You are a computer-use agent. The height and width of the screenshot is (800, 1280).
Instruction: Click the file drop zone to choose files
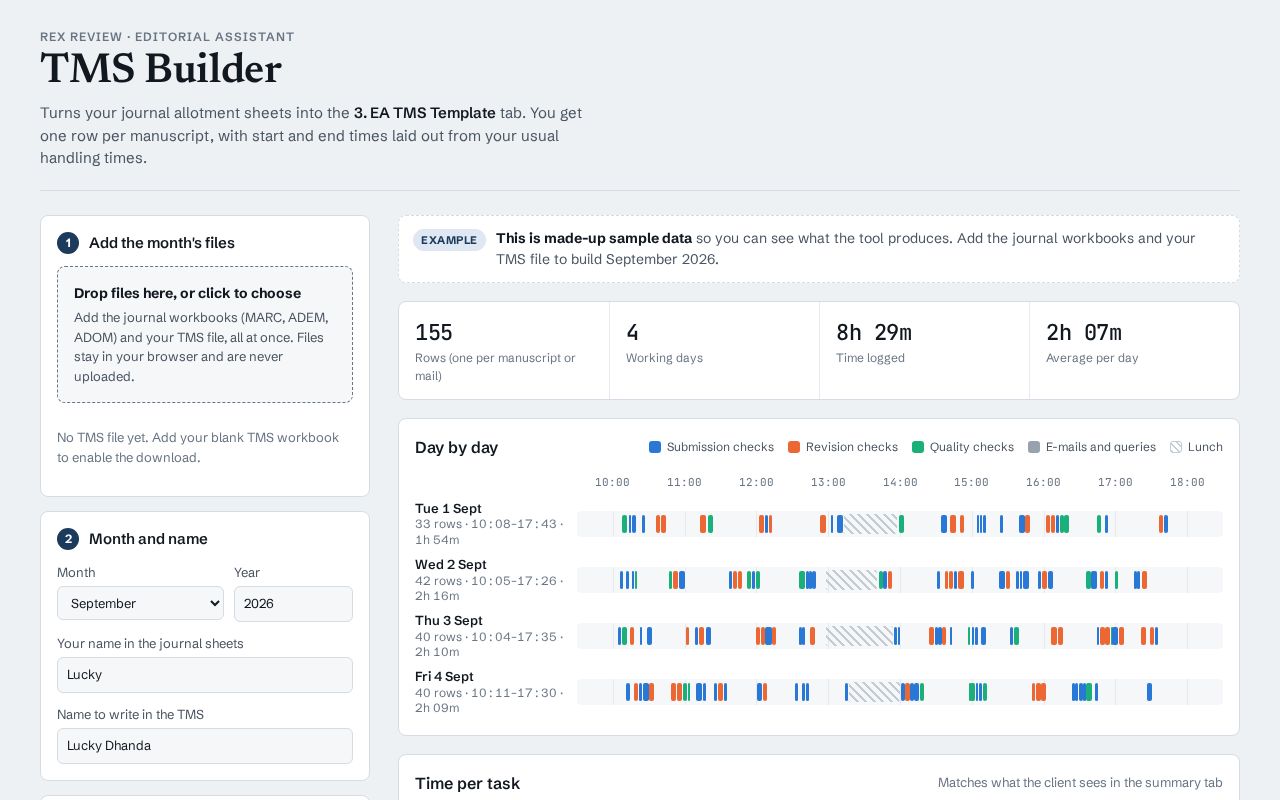tap(205, 334)
